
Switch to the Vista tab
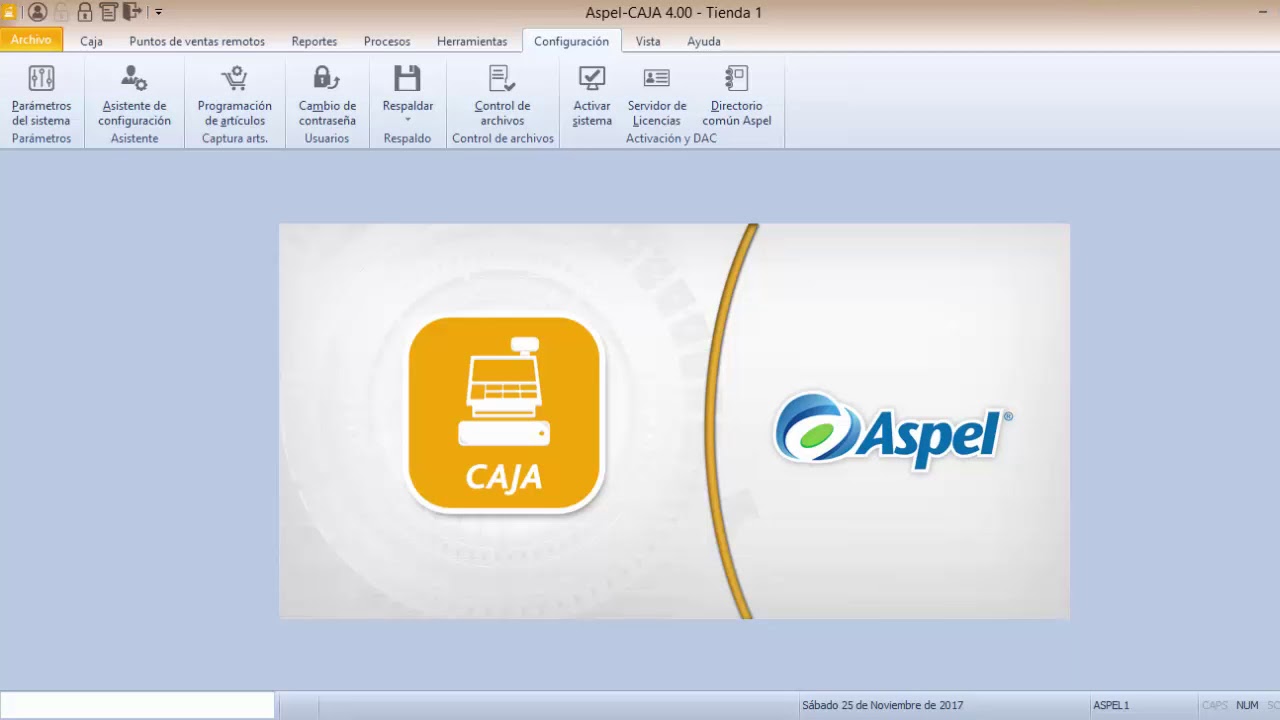(x=648, y=41)
